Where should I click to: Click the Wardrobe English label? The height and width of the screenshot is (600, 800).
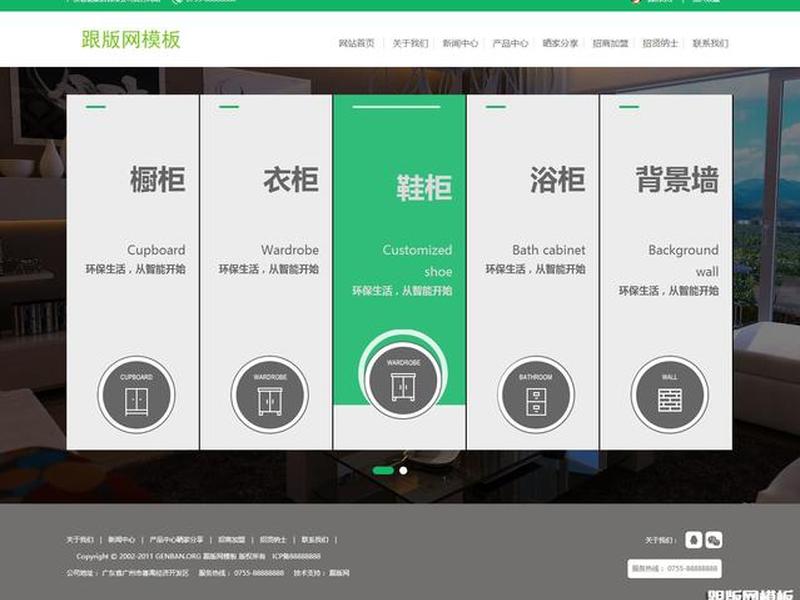290,250
